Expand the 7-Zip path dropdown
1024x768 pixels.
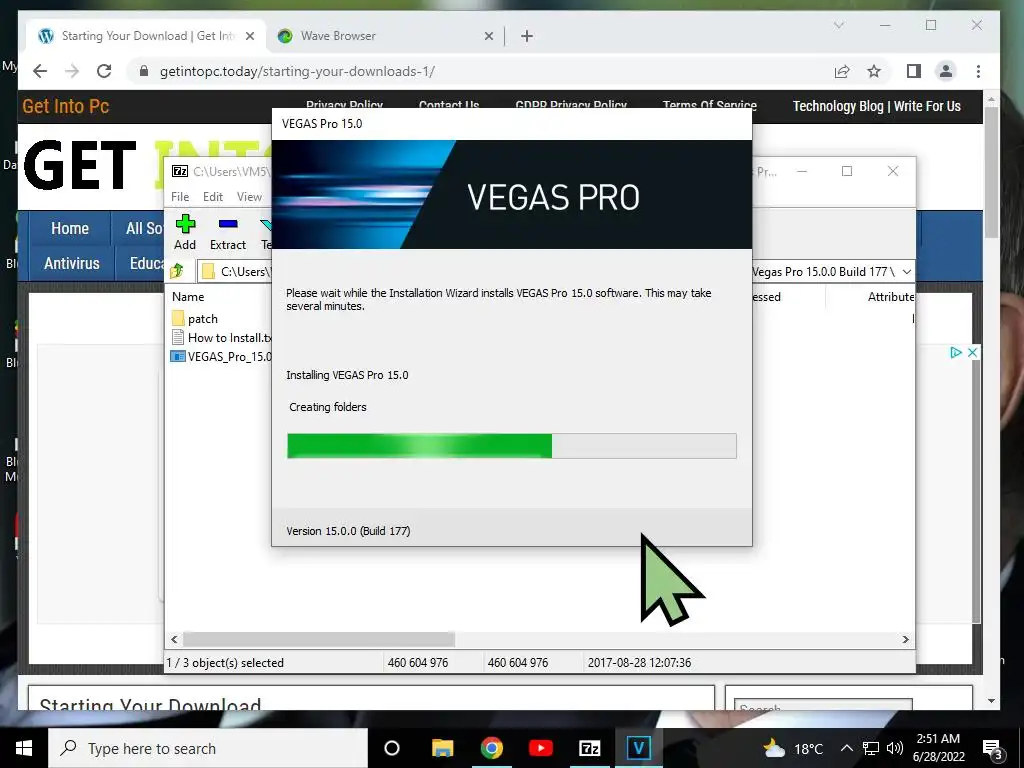point(906,272)
